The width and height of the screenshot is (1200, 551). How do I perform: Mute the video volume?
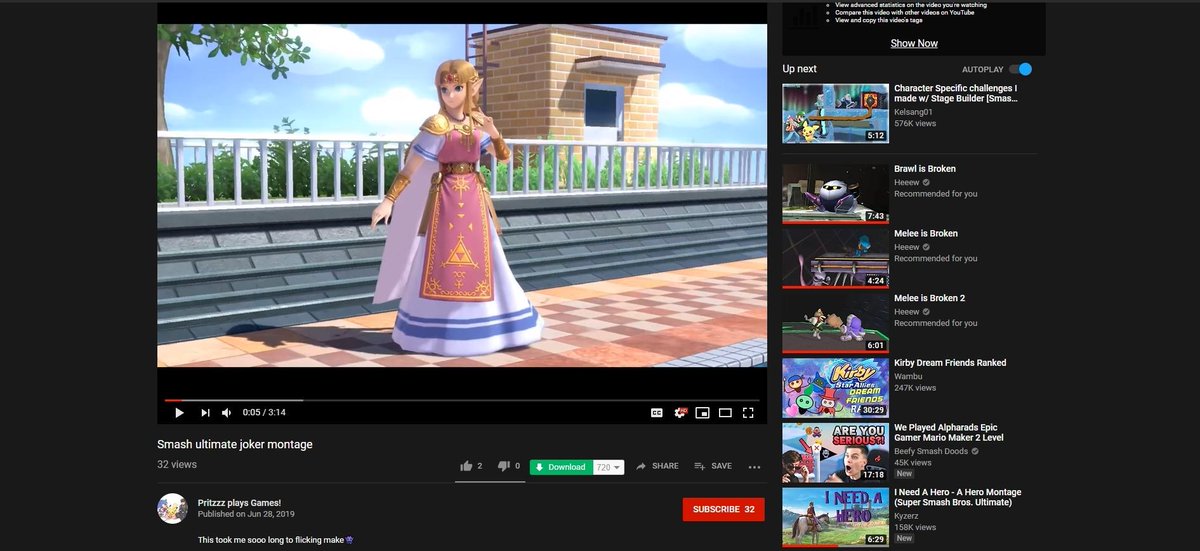[x=227, y=412]
